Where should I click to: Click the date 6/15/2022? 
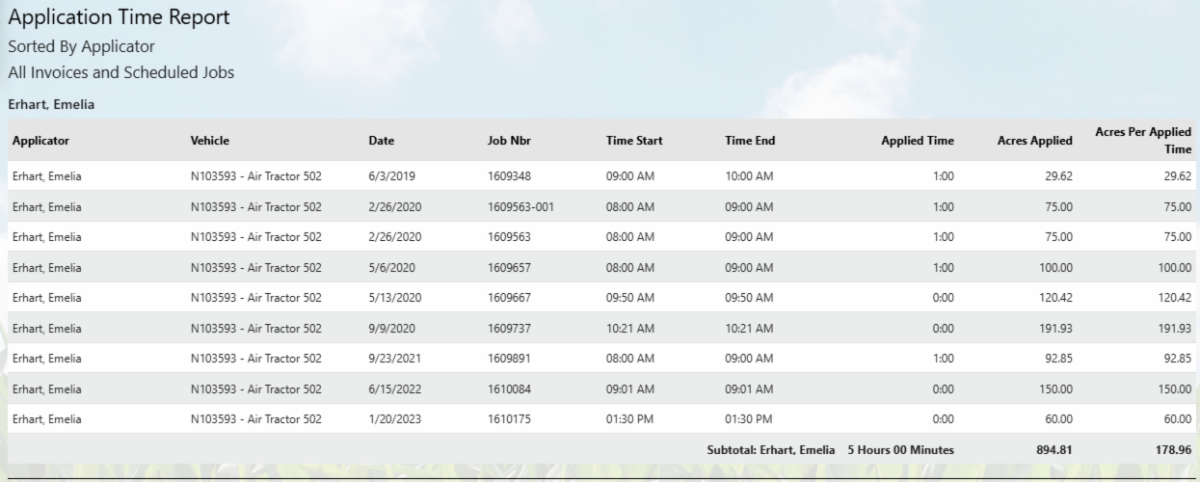[x=394, y=389]
